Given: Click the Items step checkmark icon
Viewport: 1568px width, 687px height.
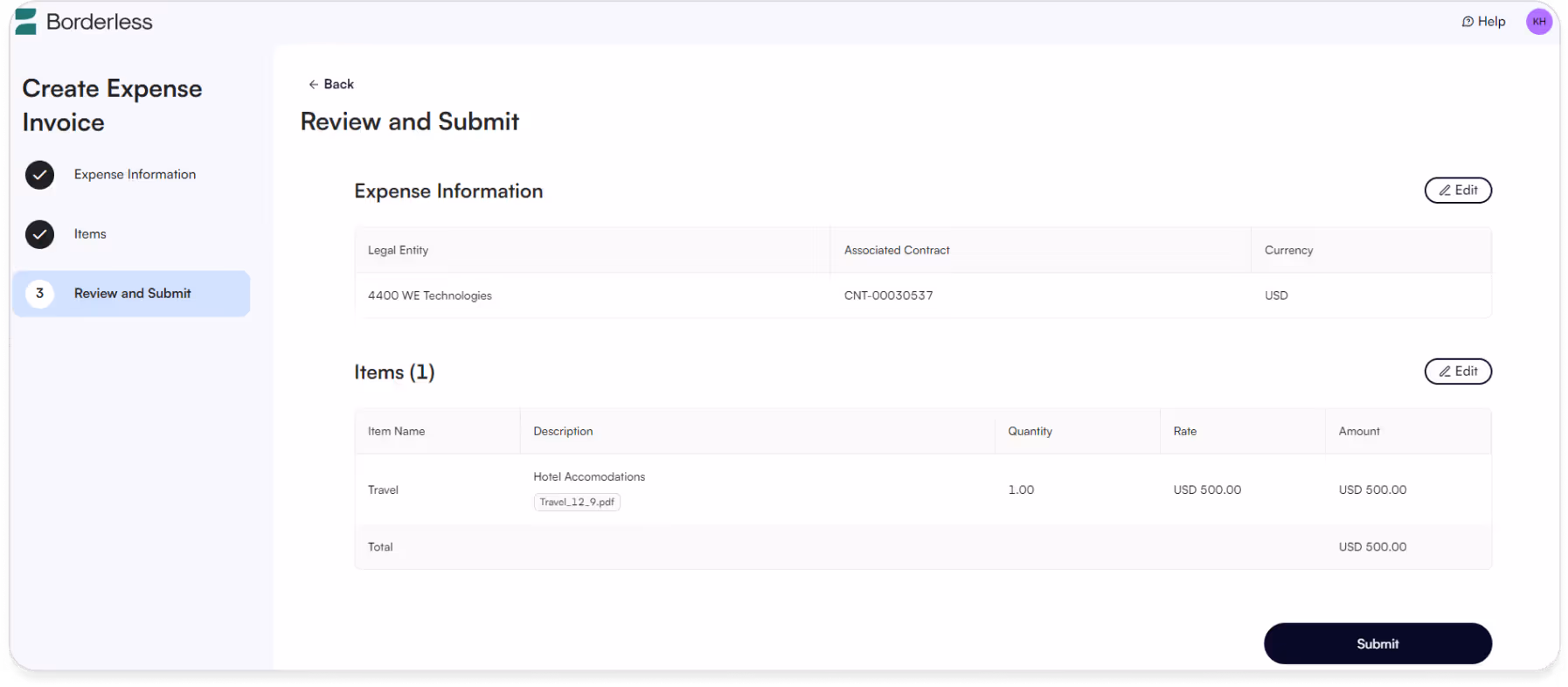Looking at the screenshot, I should [39, 234].
